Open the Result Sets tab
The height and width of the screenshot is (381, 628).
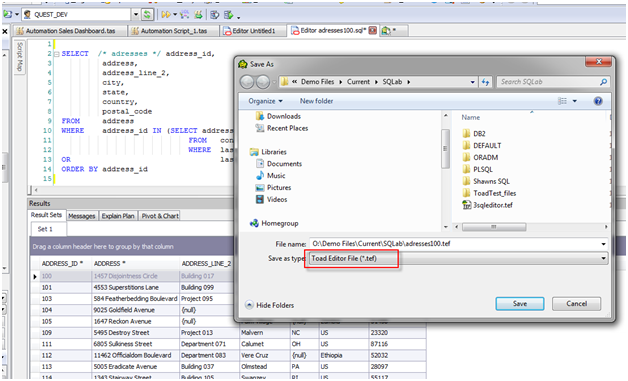point(46,215)
